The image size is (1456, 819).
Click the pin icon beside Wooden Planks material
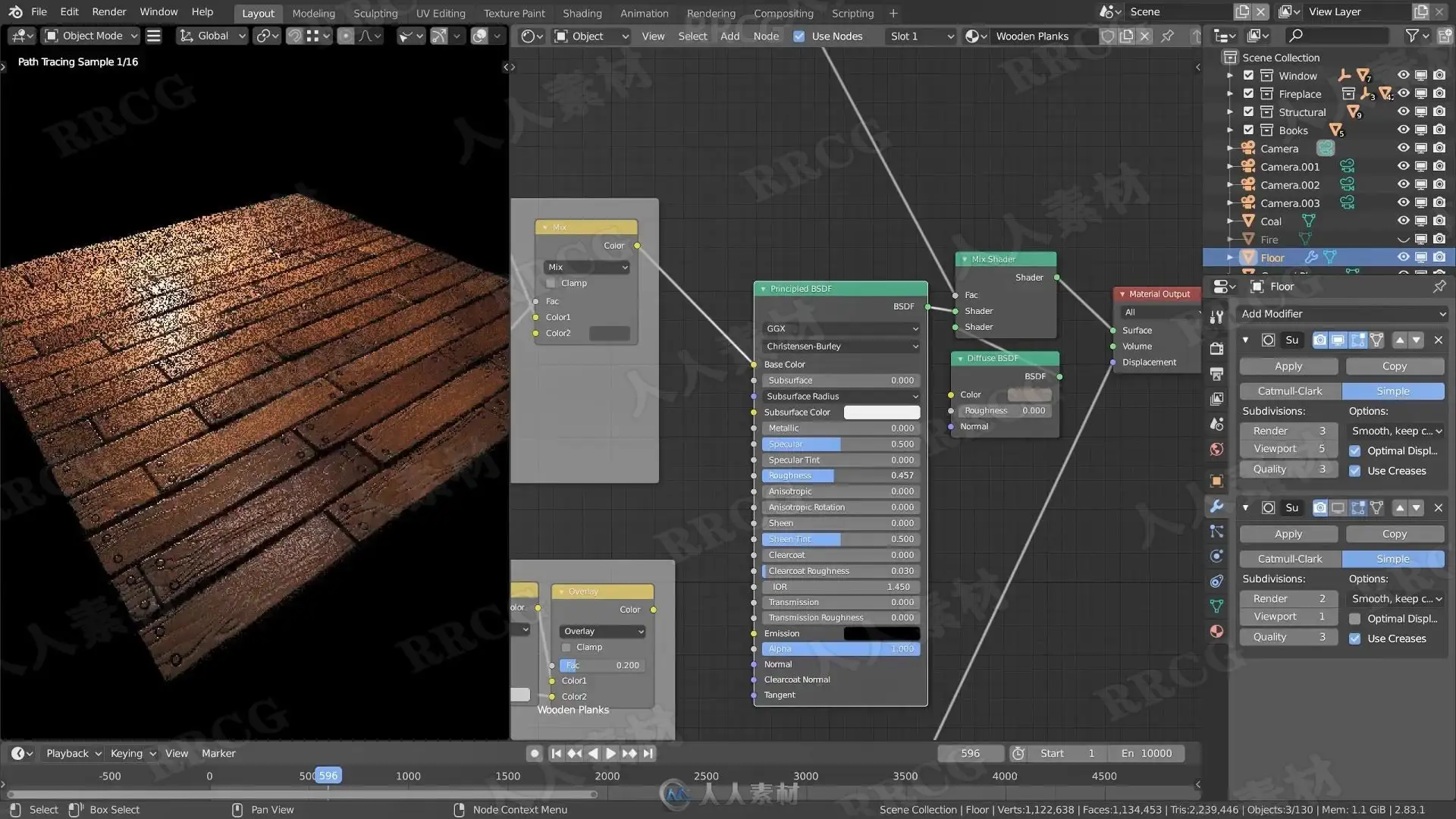point(1168,36)
